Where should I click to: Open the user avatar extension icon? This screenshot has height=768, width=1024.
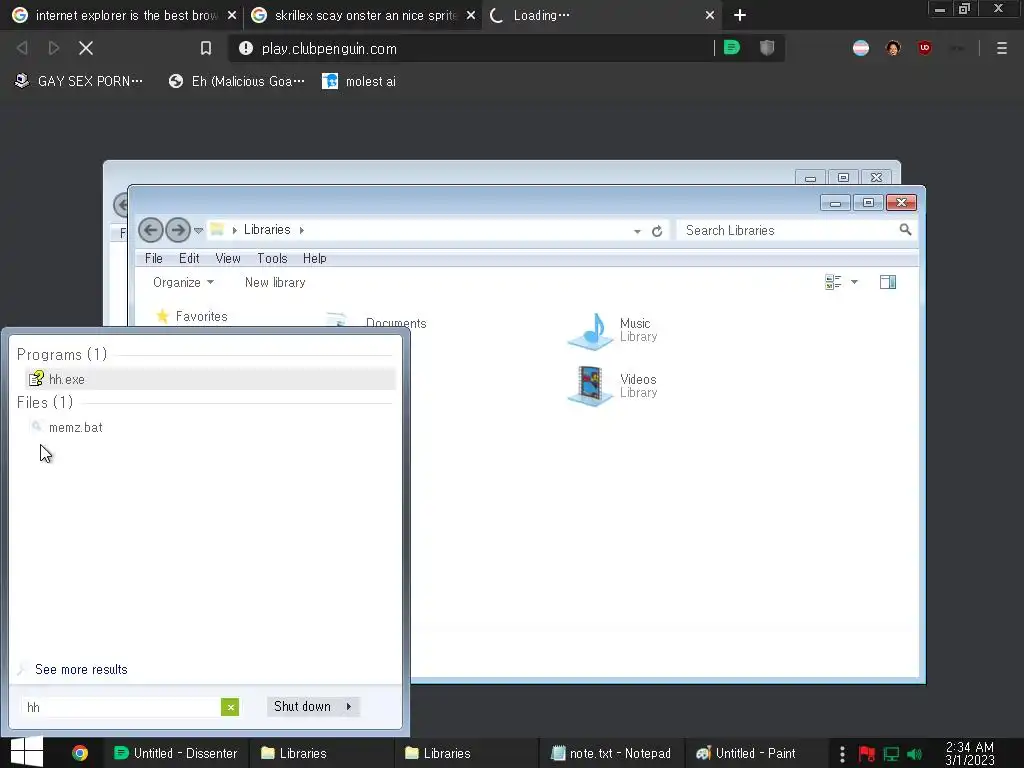pyautogui.click(x=893, y=48)
